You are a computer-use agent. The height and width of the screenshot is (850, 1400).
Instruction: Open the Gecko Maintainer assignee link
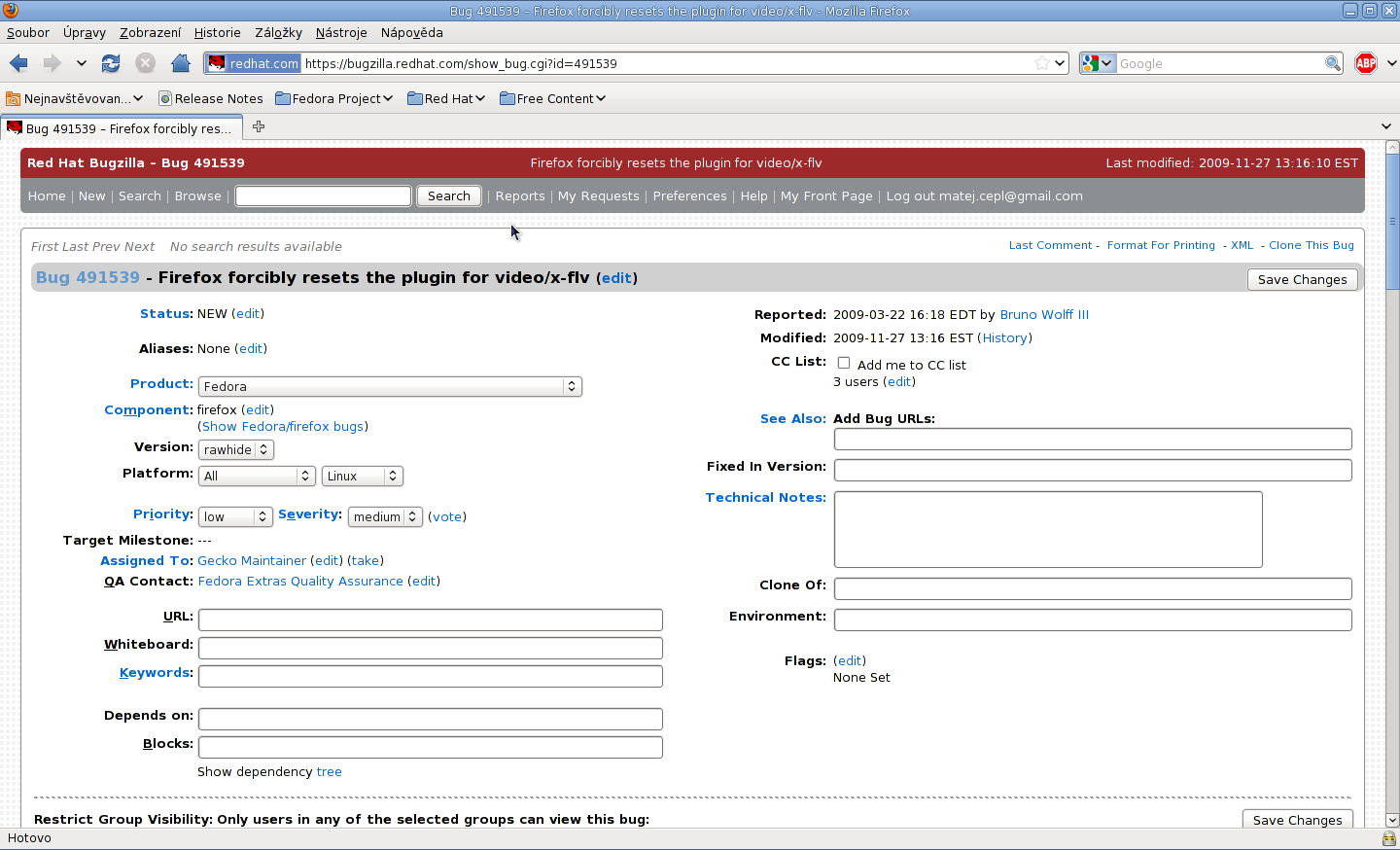(x=252, y=560)
